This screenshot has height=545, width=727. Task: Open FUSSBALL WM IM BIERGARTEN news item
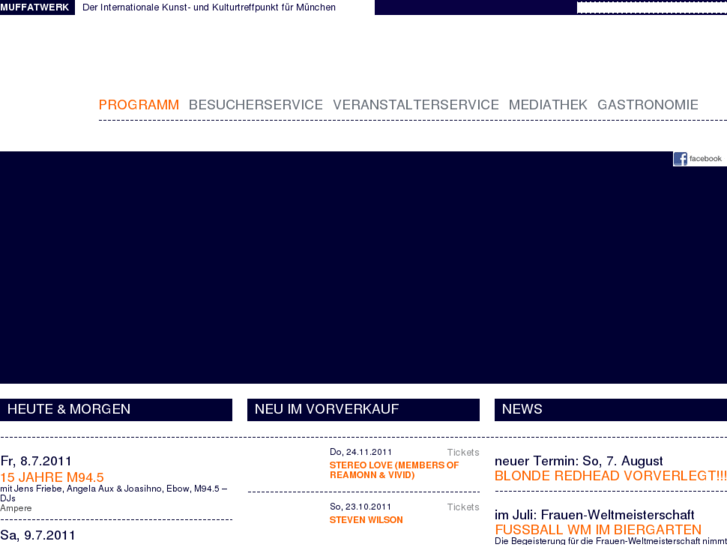tap(598, 530)
